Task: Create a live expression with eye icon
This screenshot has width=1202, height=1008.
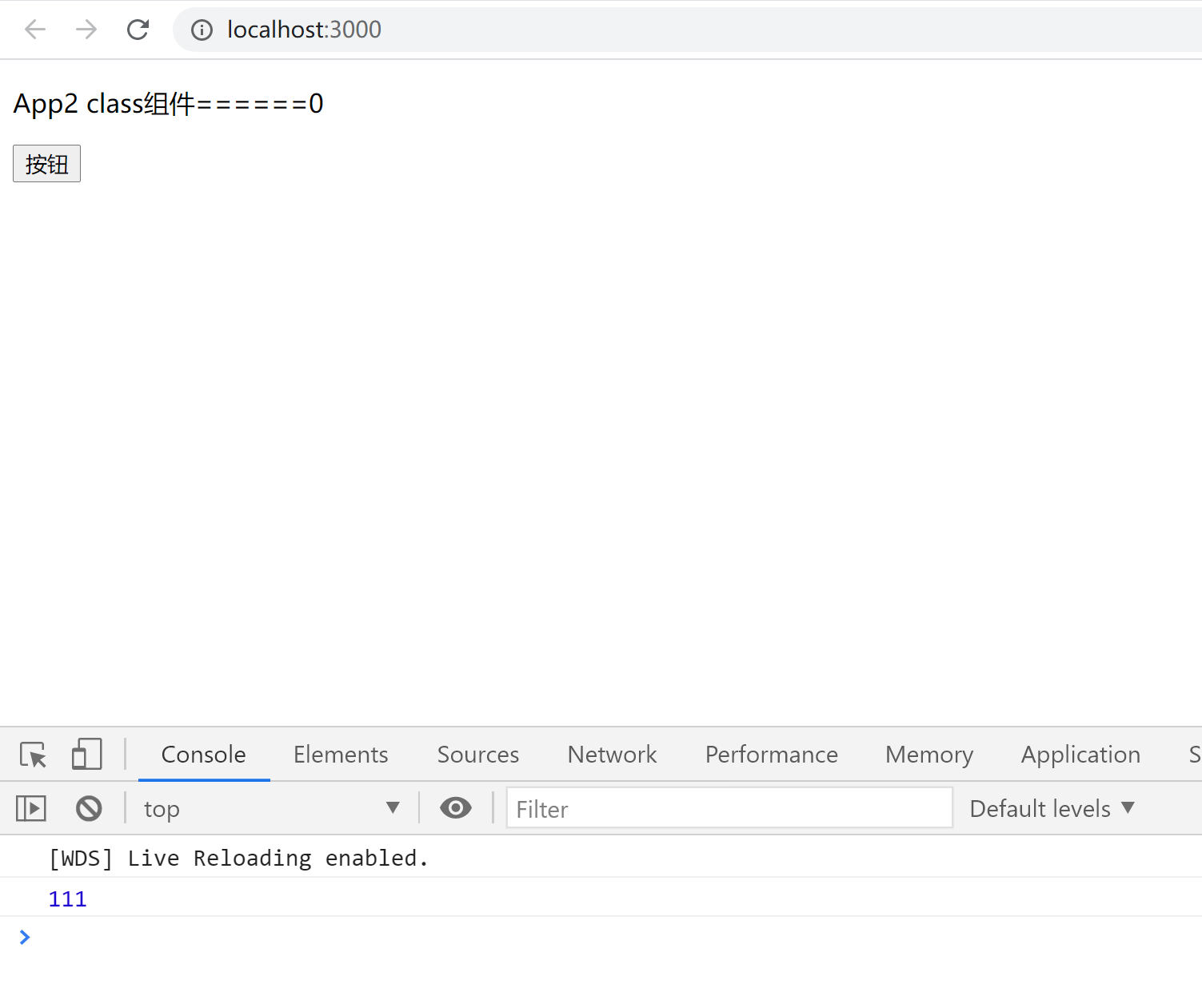Action: tap(456, 808)
